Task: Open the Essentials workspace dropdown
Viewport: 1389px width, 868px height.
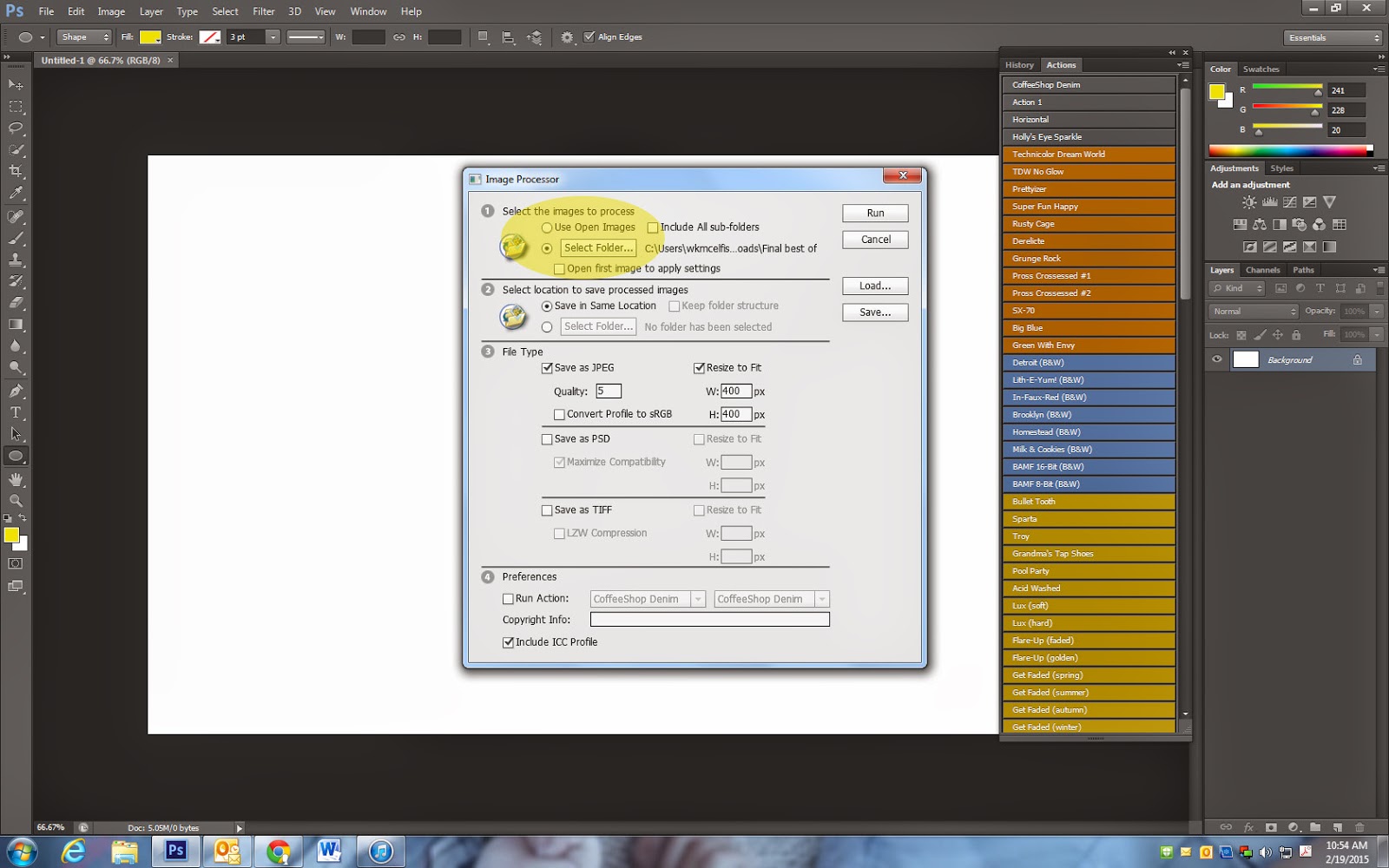Action: coord(1333,37)
